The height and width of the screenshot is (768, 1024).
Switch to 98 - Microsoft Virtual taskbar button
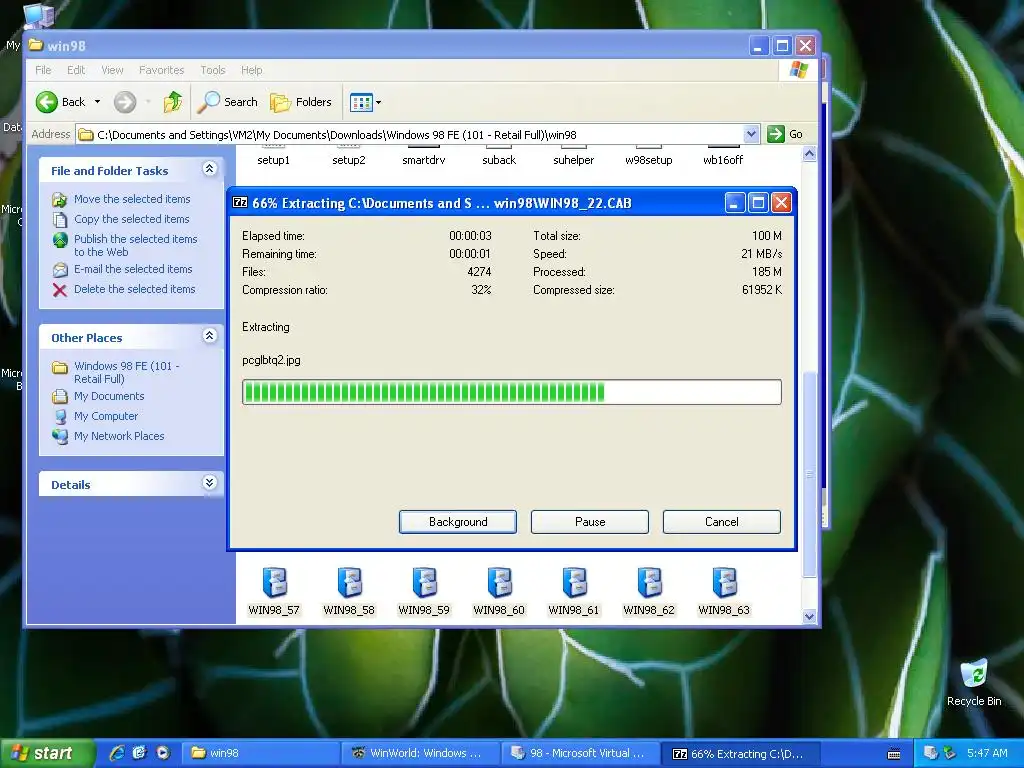[x=580, y=753]
